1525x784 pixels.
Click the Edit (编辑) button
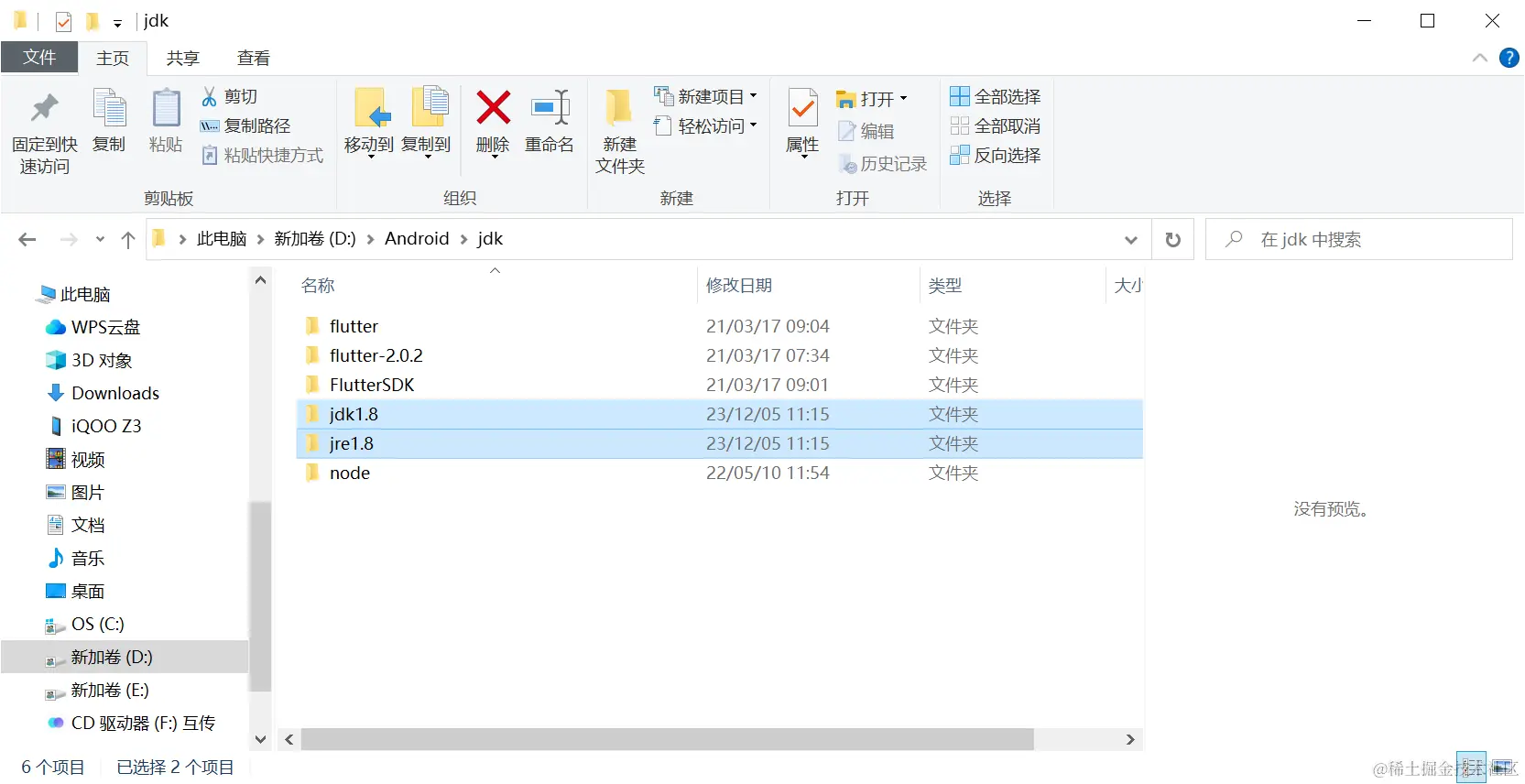point(866,131)
